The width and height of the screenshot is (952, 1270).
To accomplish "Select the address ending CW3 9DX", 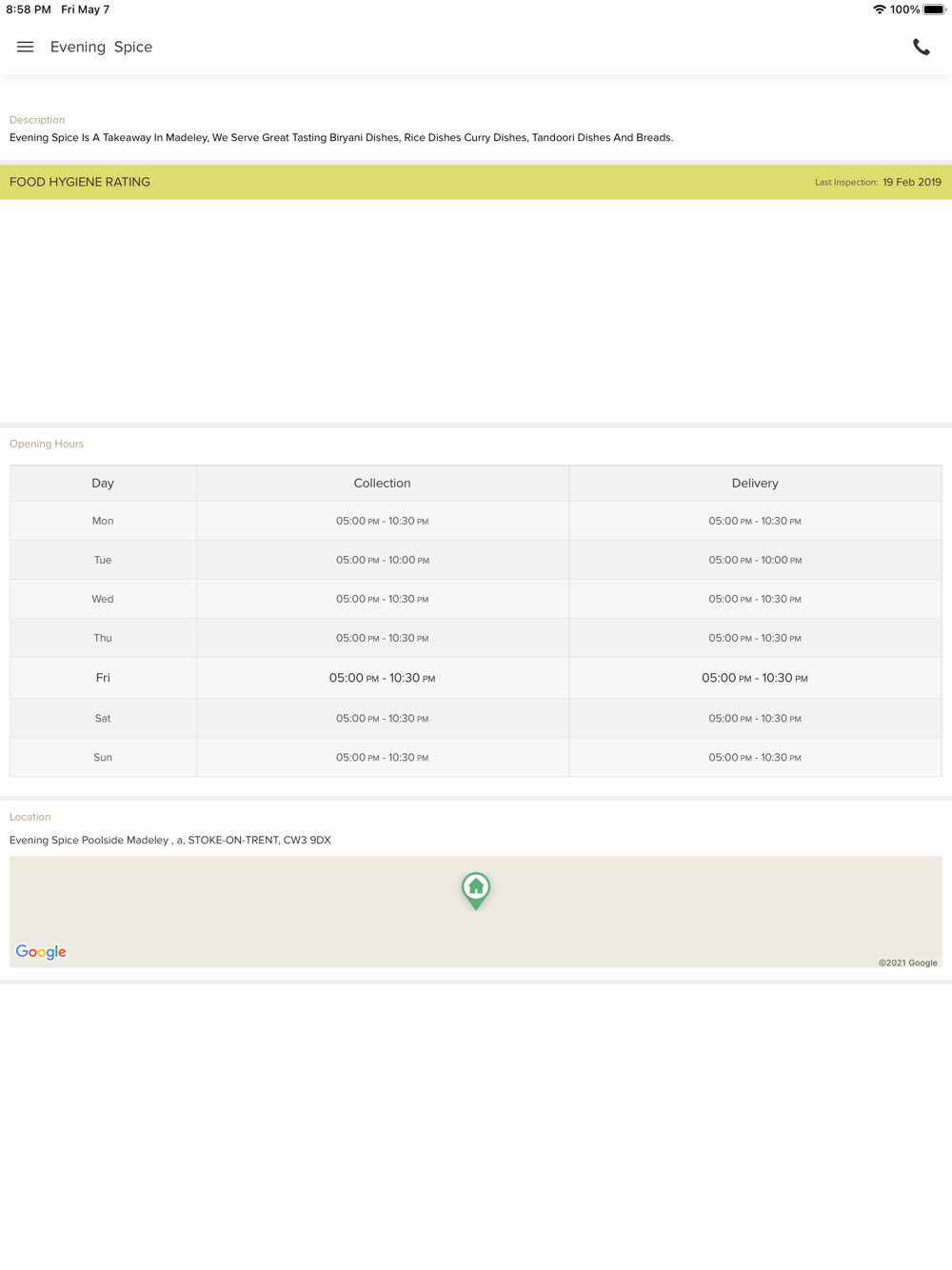I will click(170, 840).
